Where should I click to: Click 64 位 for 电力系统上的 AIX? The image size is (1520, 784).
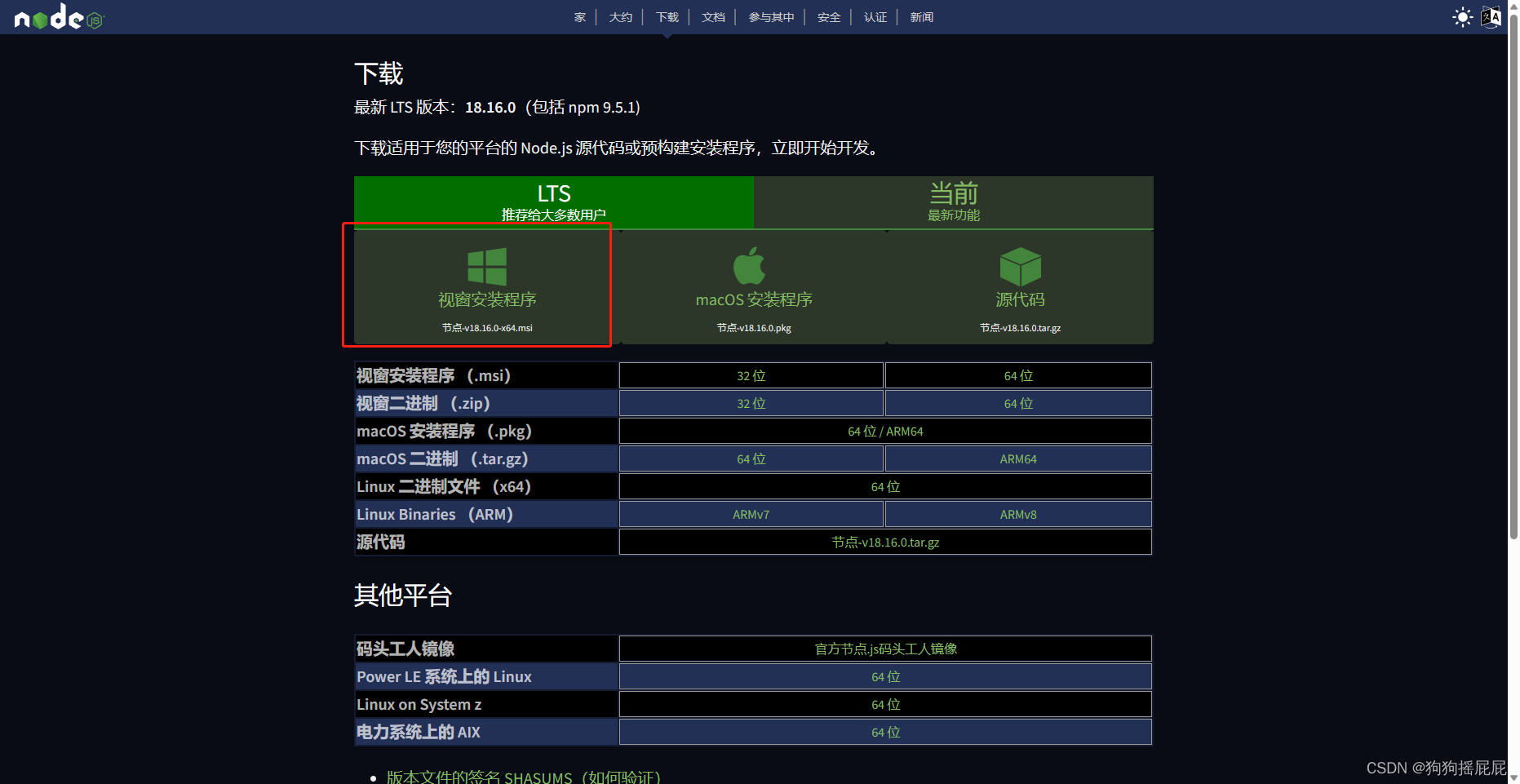point(885,732)
